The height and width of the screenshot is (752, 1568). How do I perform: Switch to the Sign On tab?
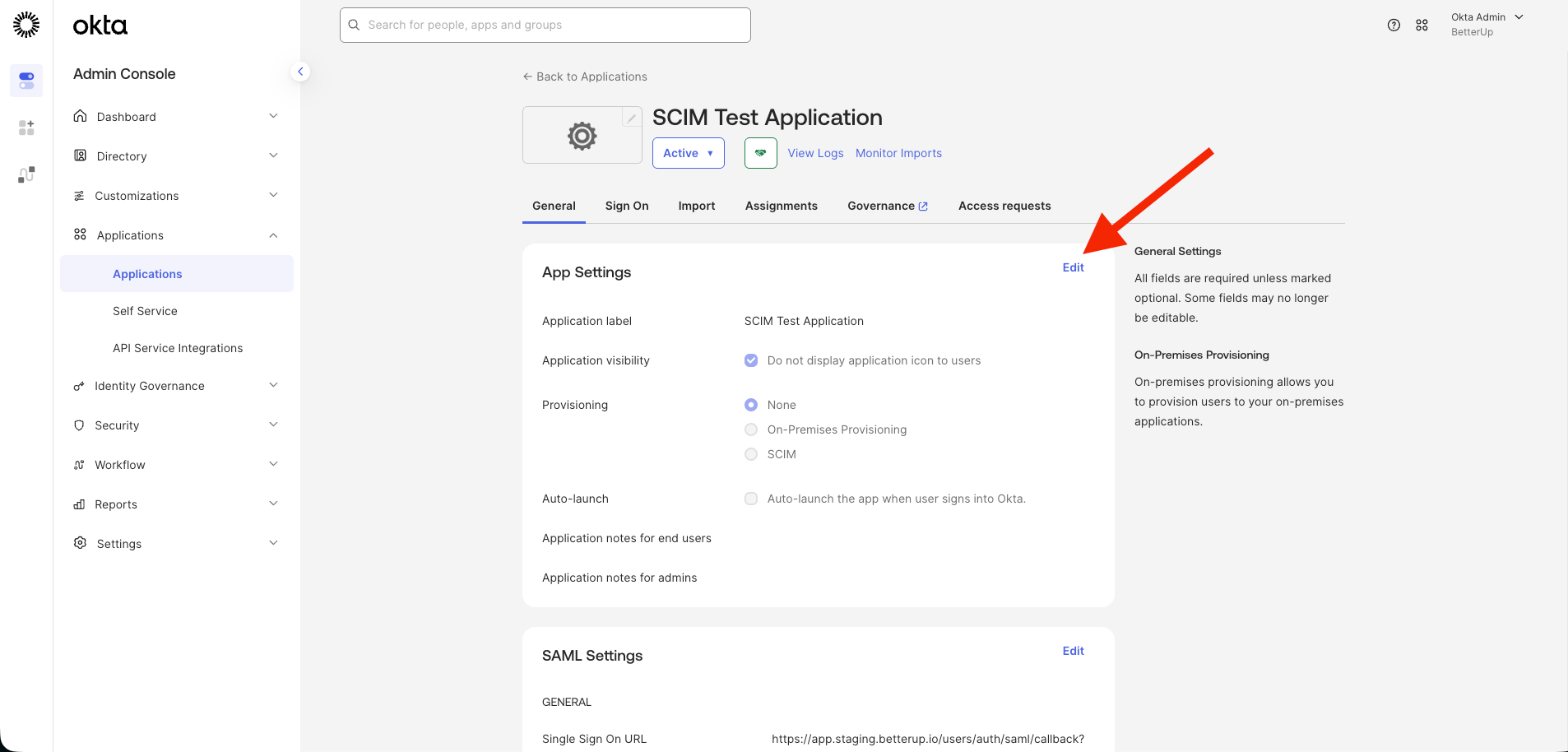627,206
